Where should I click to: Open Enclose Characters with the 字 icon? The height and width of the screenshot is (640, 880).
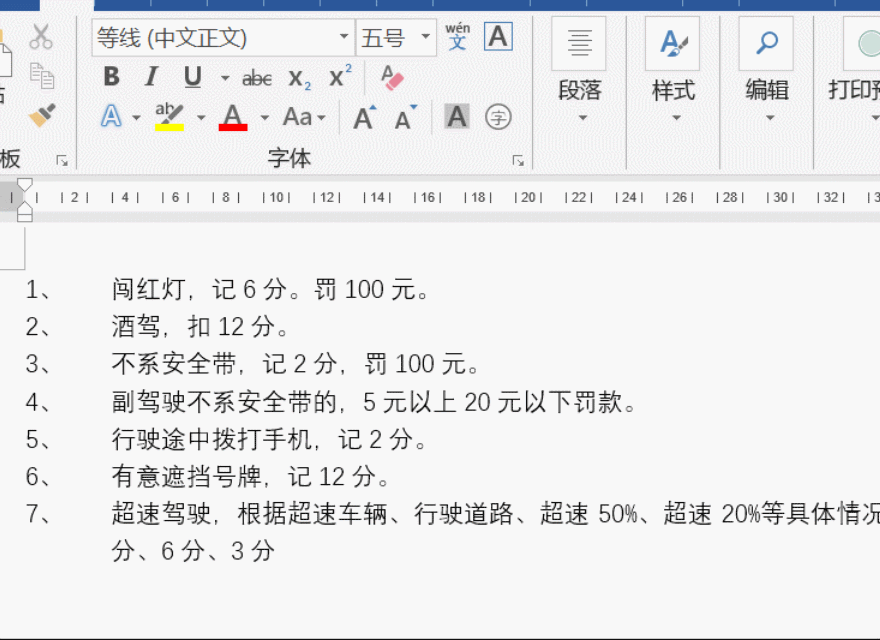pyautogui.click(x=498, y=116)
